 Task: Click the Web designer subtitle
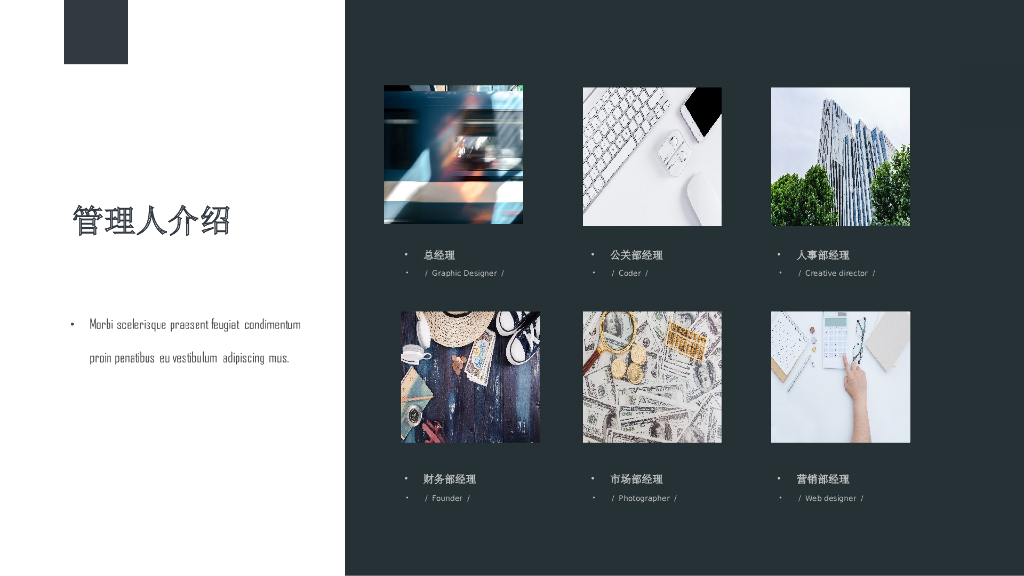(831, 498)
